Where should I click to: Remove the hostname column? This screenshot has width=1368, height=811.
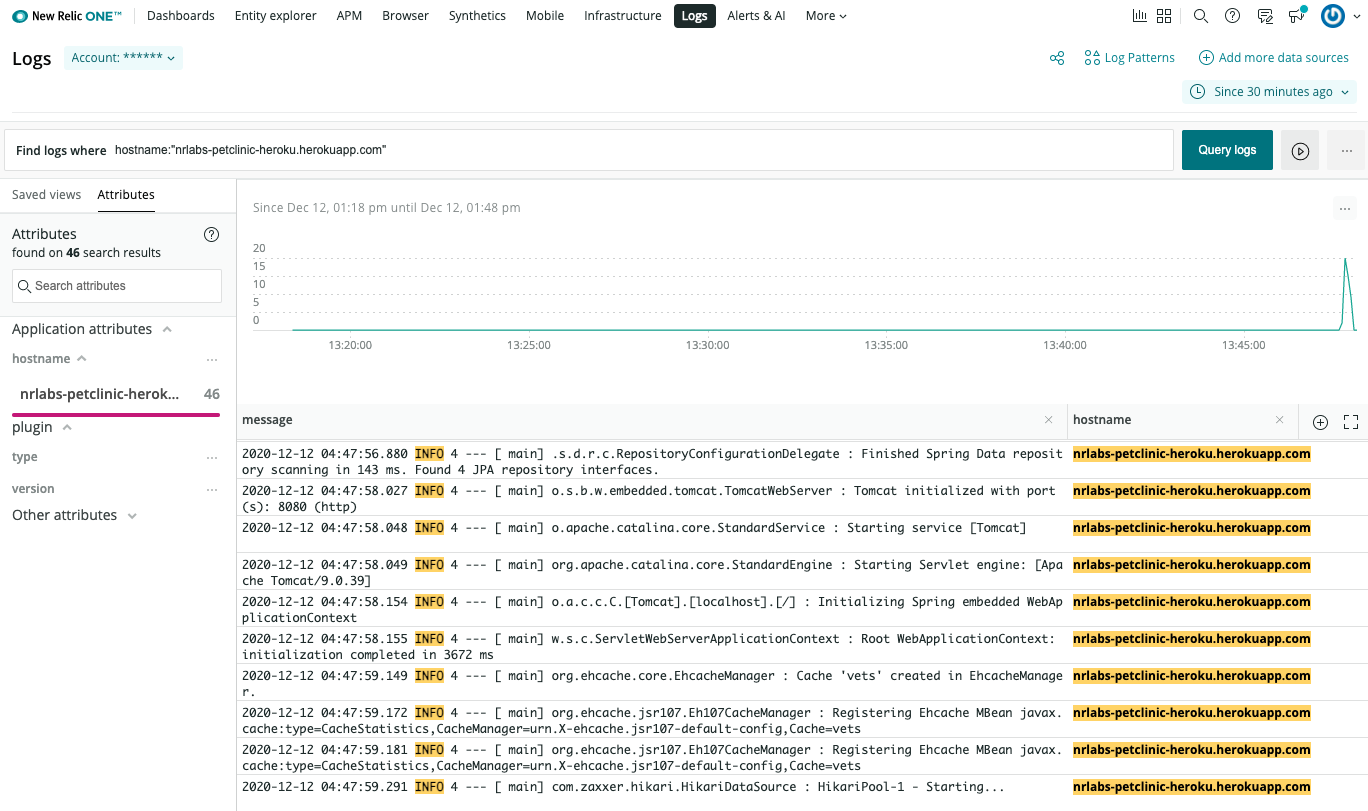coord(1279,420)
